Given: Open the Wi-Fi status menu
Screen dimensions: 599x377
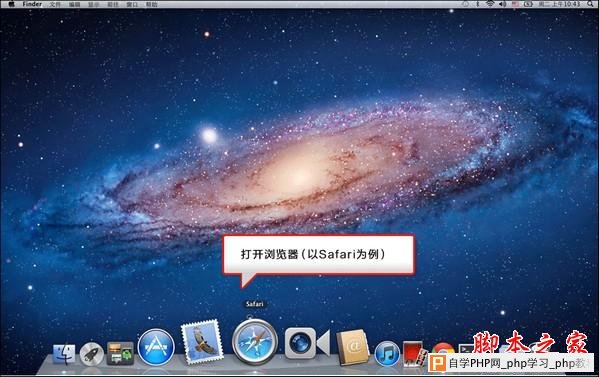Looking at the screenshot, I should click(x=490, y=4).
